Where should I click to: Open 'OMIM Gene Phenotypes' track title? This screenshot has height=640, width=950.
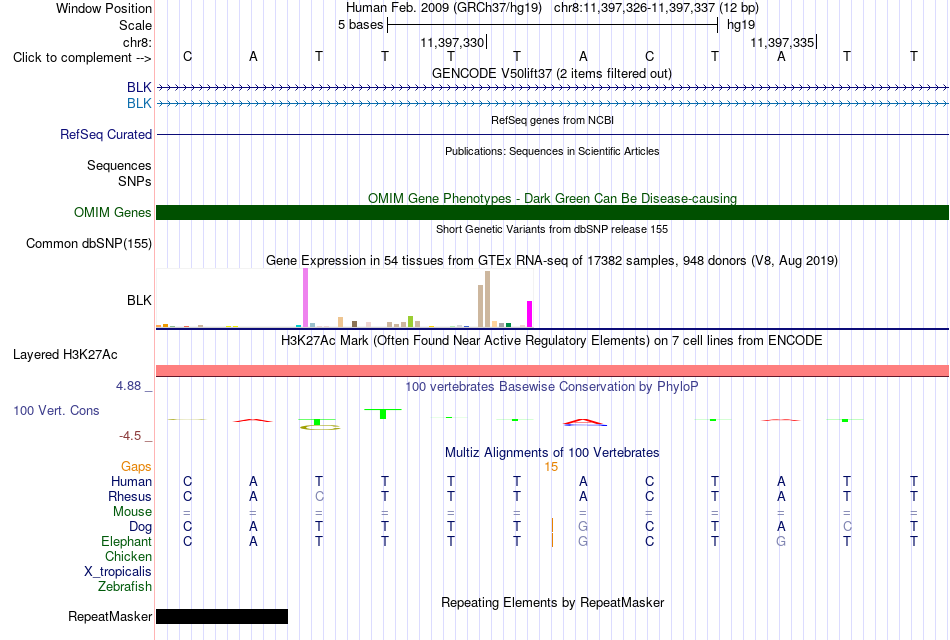(552, 199)
